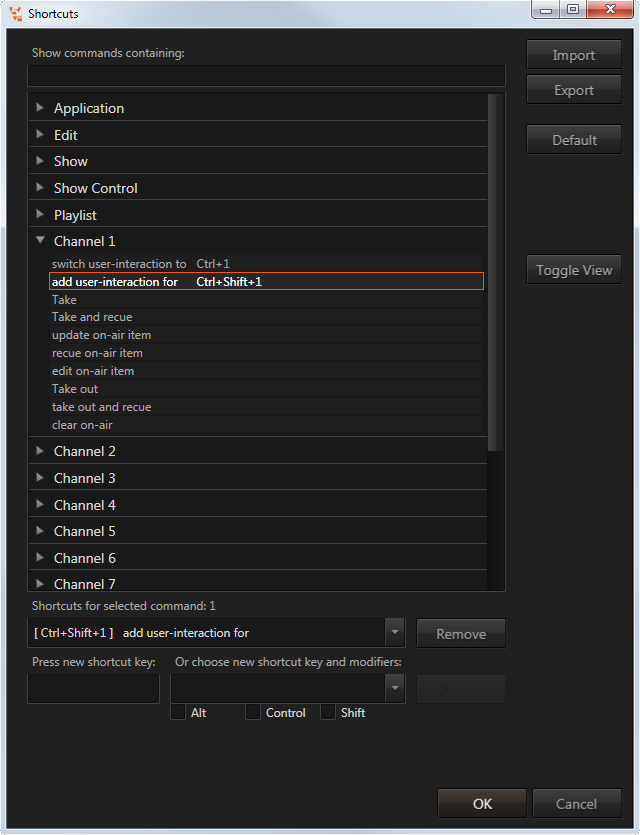Viewport: 640px width, 835px height.
Task: Click the Import button
Action: (574, 55)
